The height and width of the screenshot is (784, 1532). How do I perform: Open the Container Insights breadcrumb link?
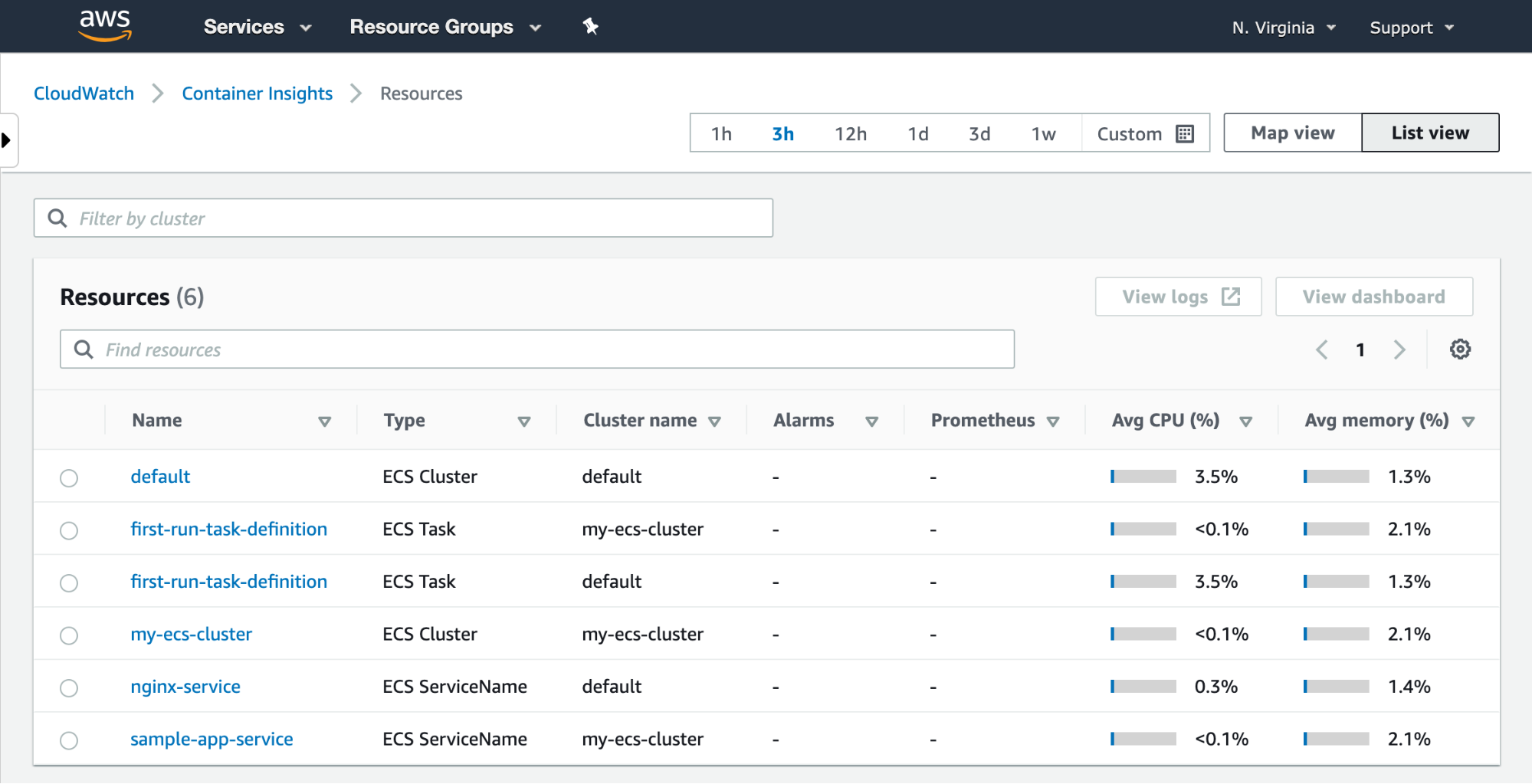pos(257,93)
